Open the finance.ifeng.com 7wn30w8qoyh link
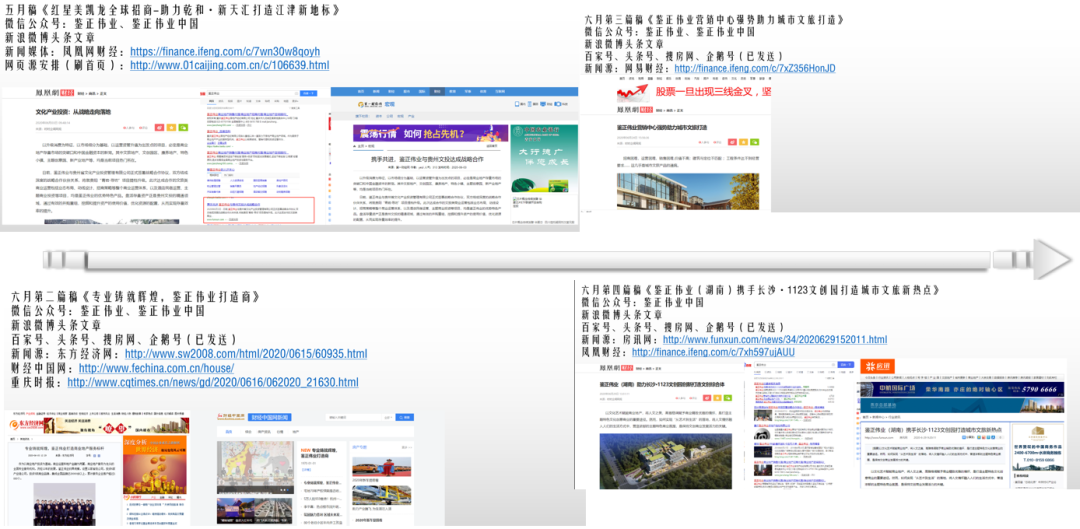The height and width of the screenshot is (529, 1080). tap(225, 51)
